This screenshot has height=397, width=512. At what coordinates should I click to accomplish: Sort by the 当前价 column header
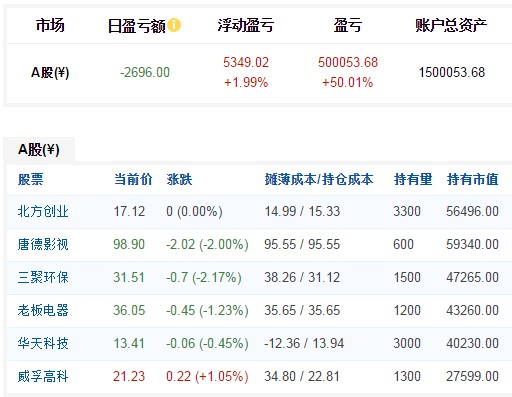tap(133, 179)
